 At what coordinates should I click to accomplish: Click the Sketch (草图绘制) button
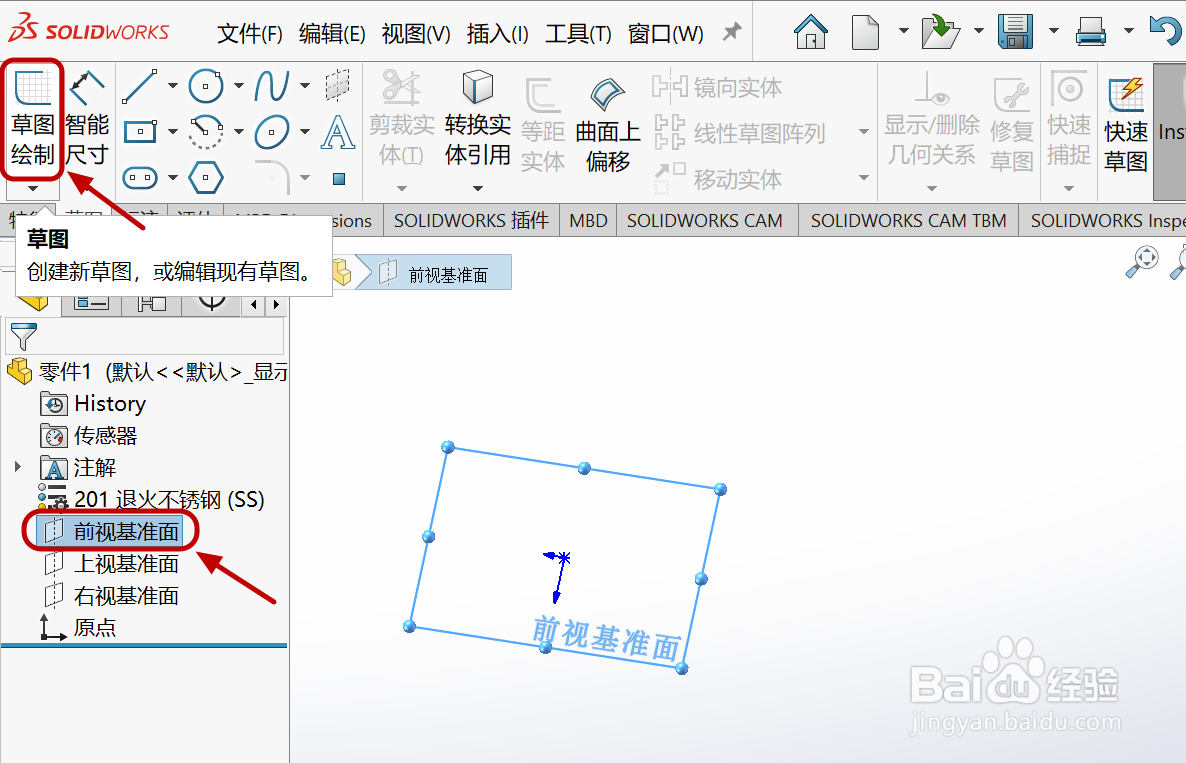click(x=33, y=117)
